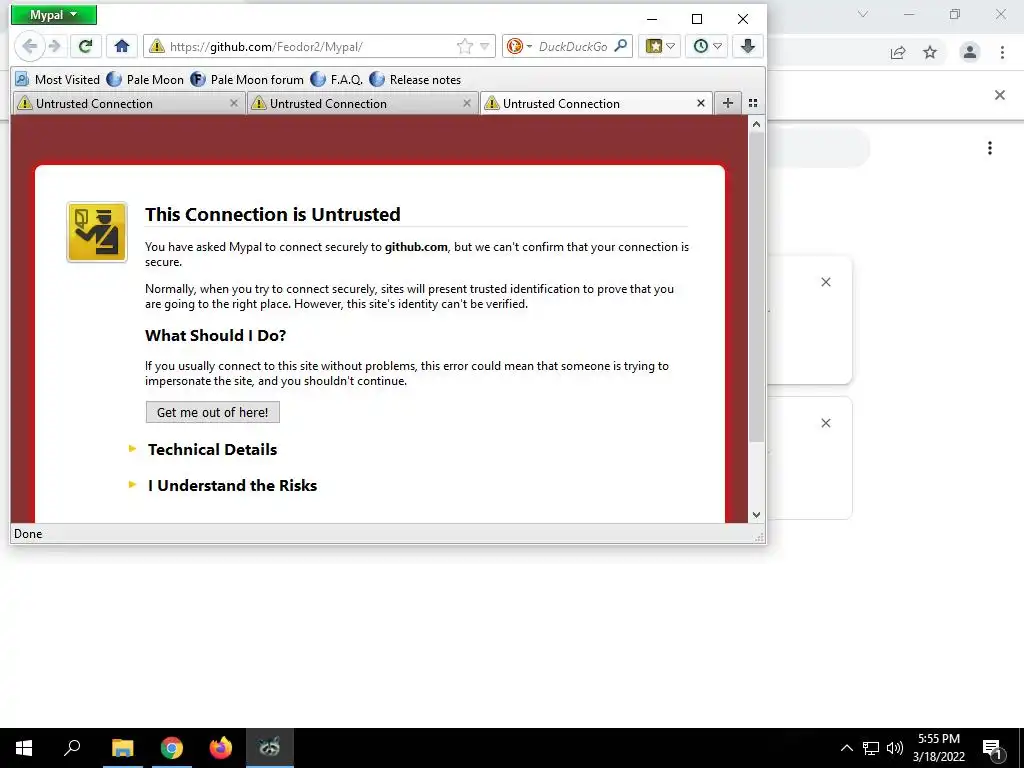Switch to Google Chrome in the taskbar
1024x768 pixels.
coord(172,748)
